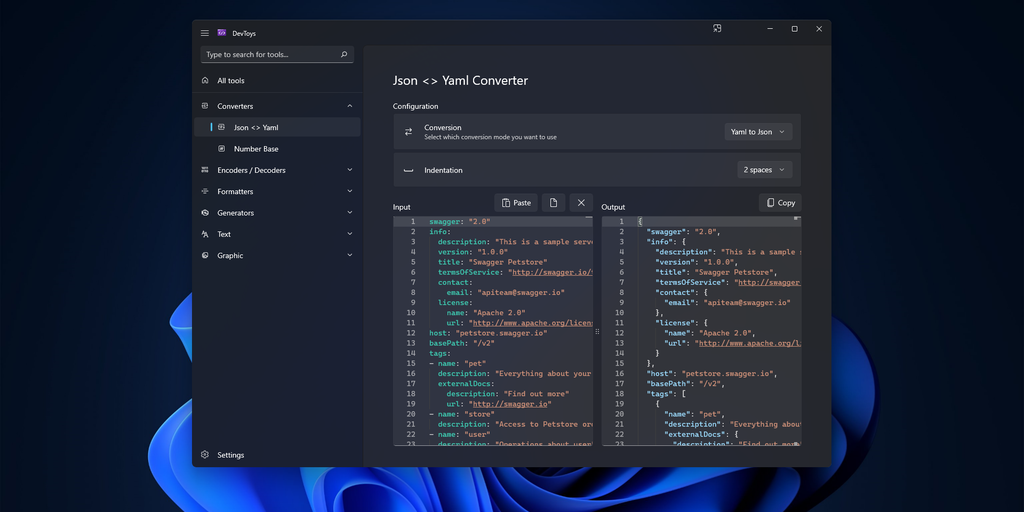Collapse the Converters section
This screenshot has width=1024, height=512.
point(349,106)
